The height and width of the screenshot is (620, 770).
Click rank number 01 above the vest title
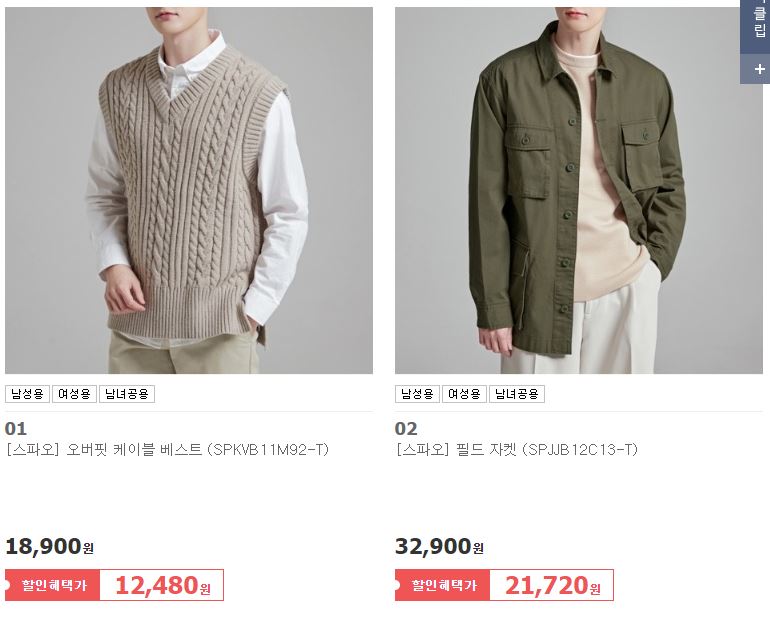16,429
